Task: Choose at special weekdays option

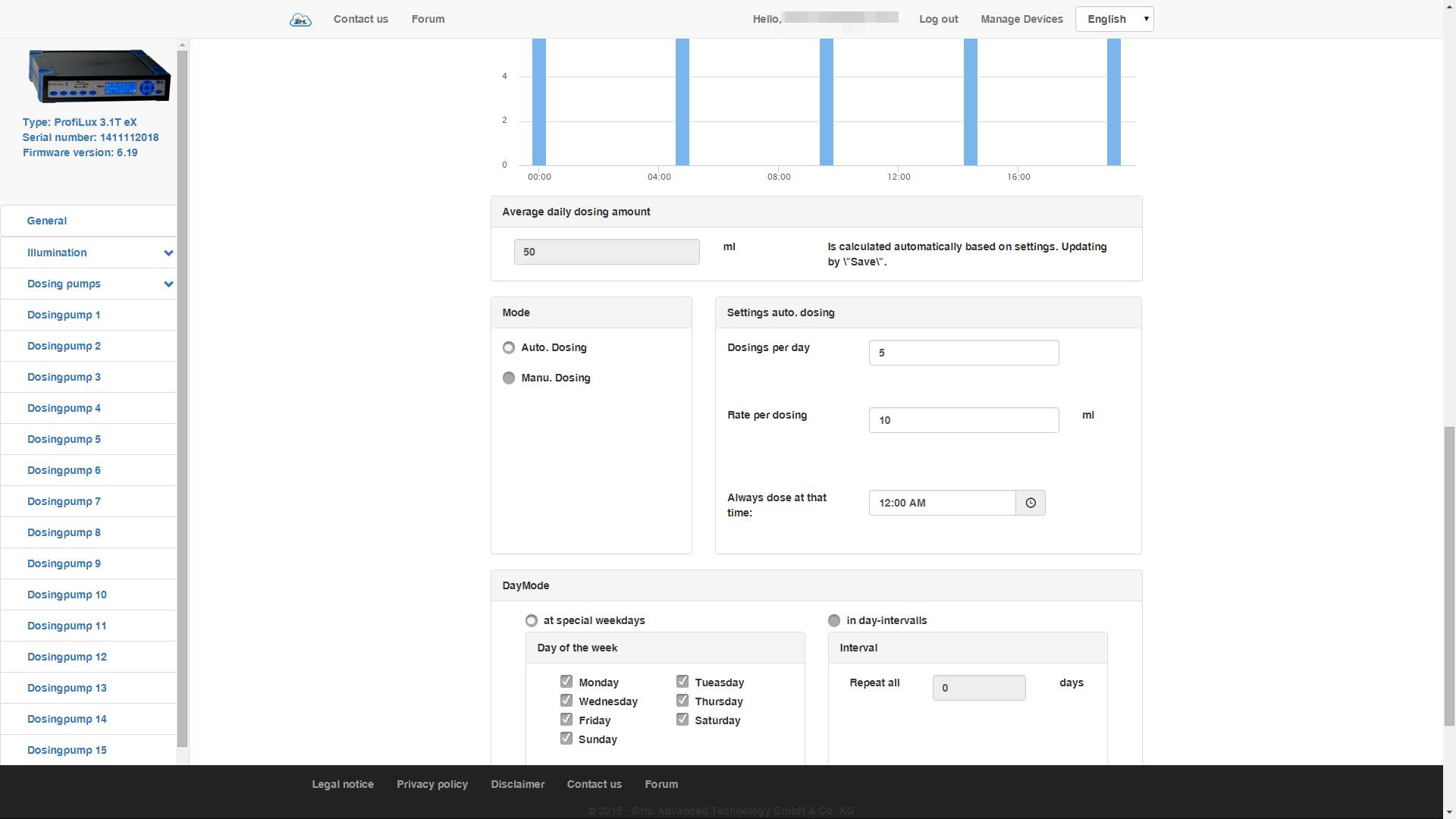Action: pos(532,620)
